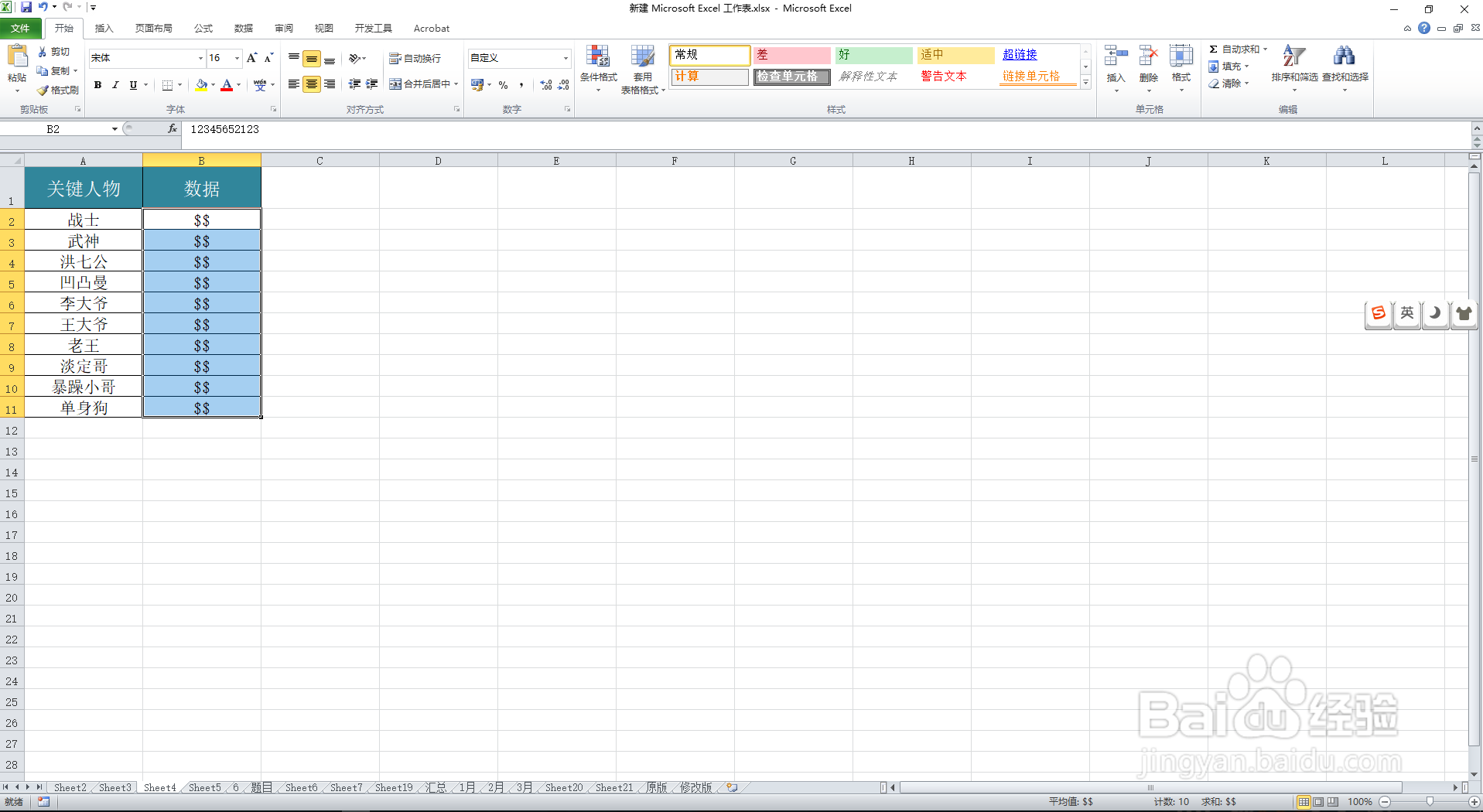Open the fill color dropdown arrow

(x=213, y=85)
